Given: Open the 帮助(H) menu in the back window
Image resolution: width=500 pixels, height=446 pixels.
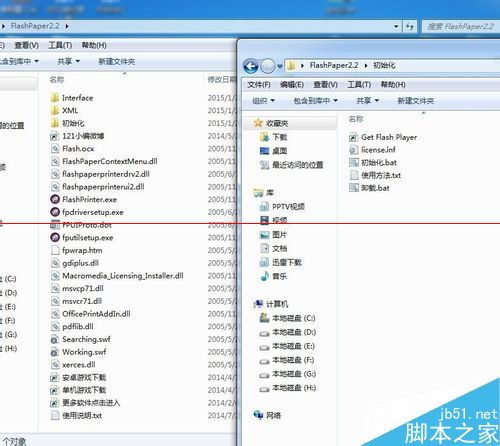Looking at the screenshot, I should click(x=94, y=45).
